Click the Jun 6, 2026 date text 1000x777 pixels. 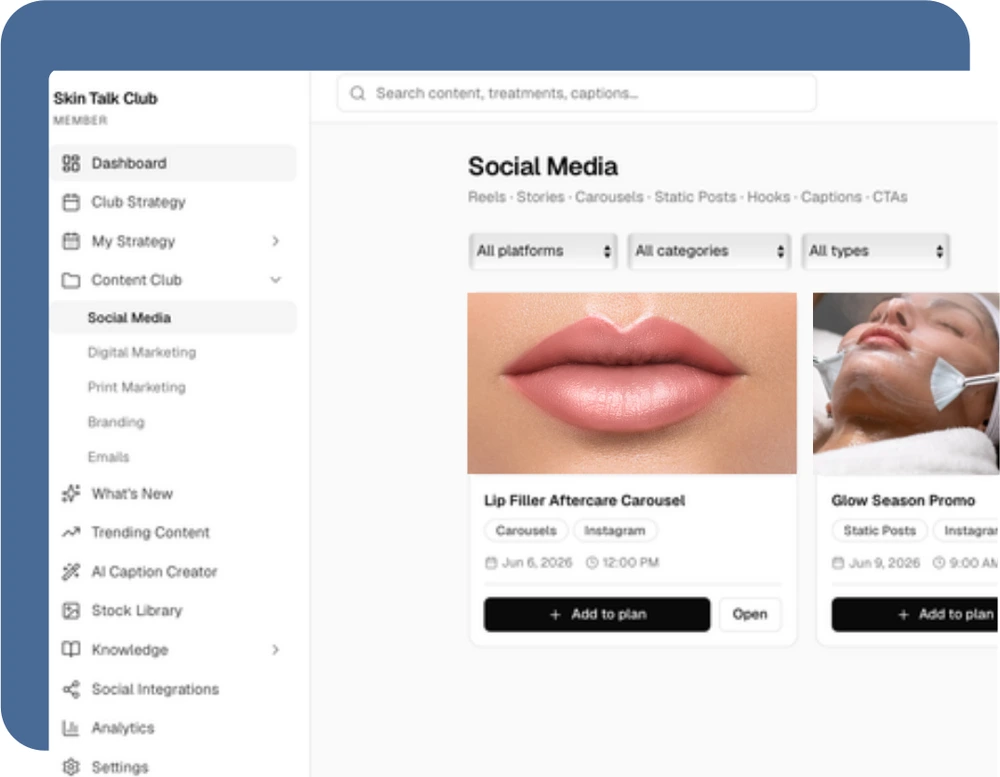[537, 563]
